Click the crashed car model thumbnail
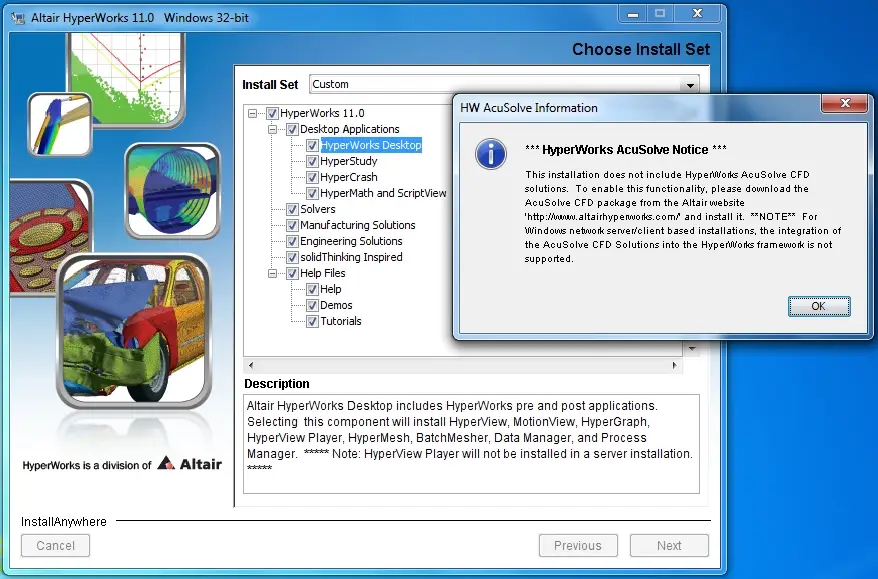The height and width of the screenshot is (579, 878). (x=134, y=331)
